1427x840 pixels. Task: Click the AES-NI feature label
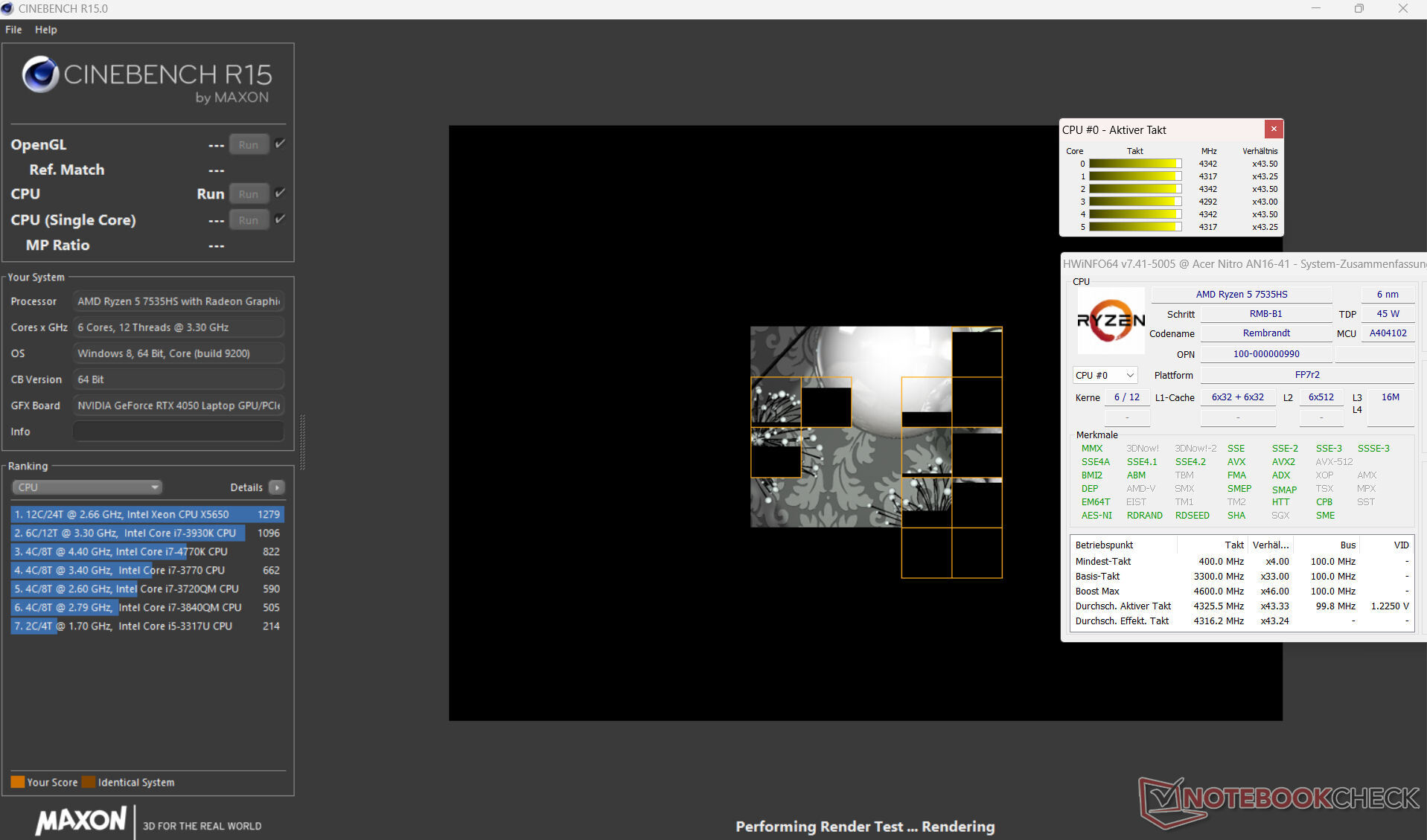pos(1096,516)
